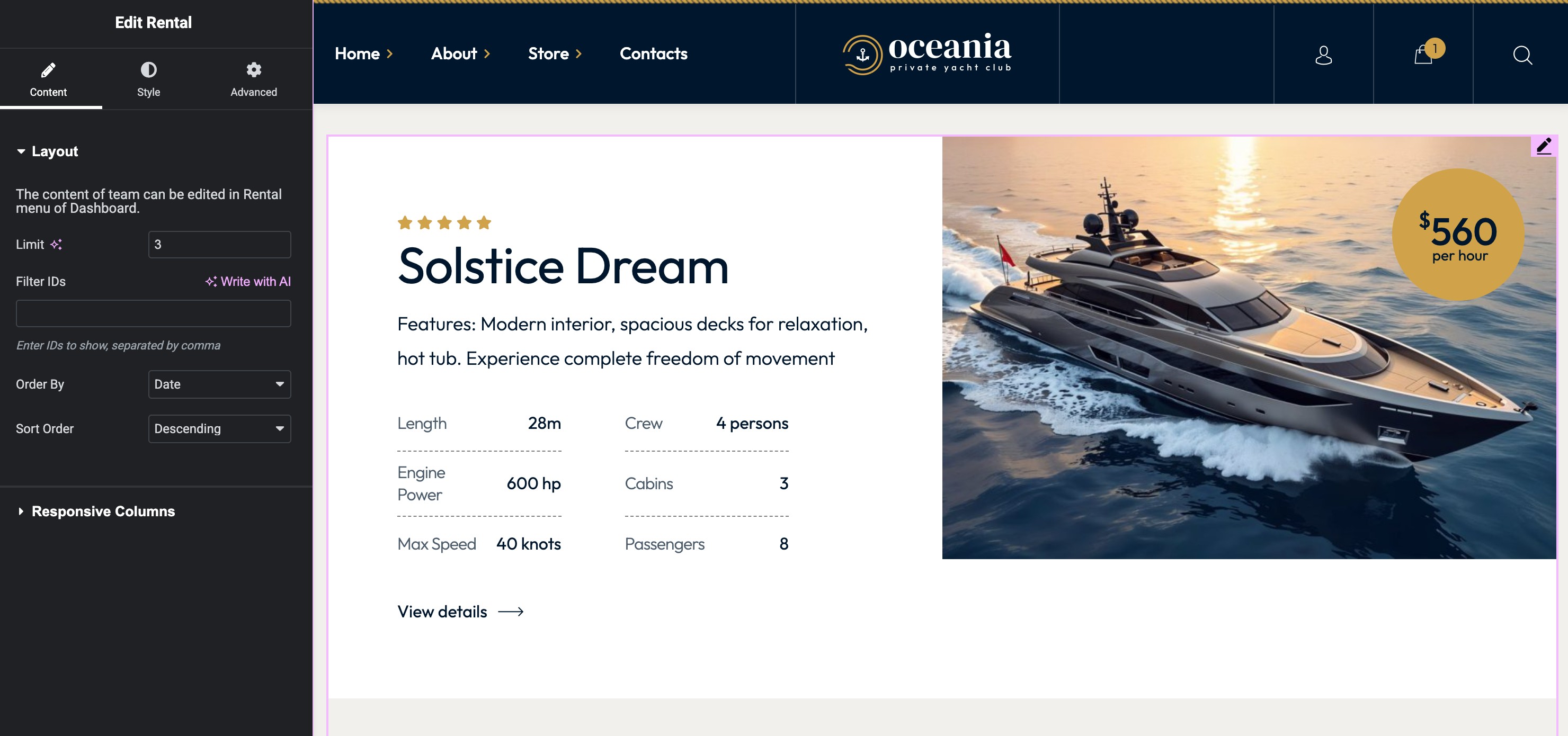The image size is (1568, 736).
Task: Open the Content tab pencil icon
Action: coord(48,70)
